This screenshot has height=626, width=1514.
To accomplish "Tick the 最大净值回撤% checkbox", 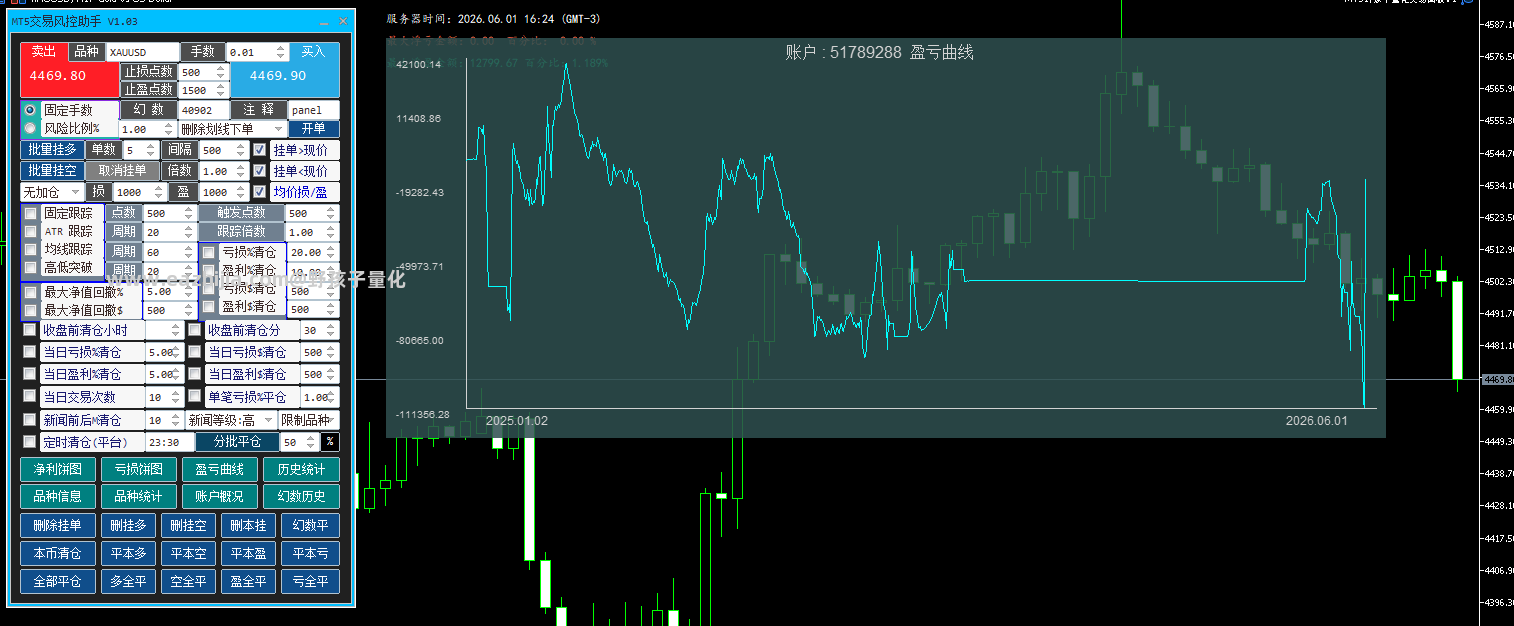I will (x=31, y=292).
